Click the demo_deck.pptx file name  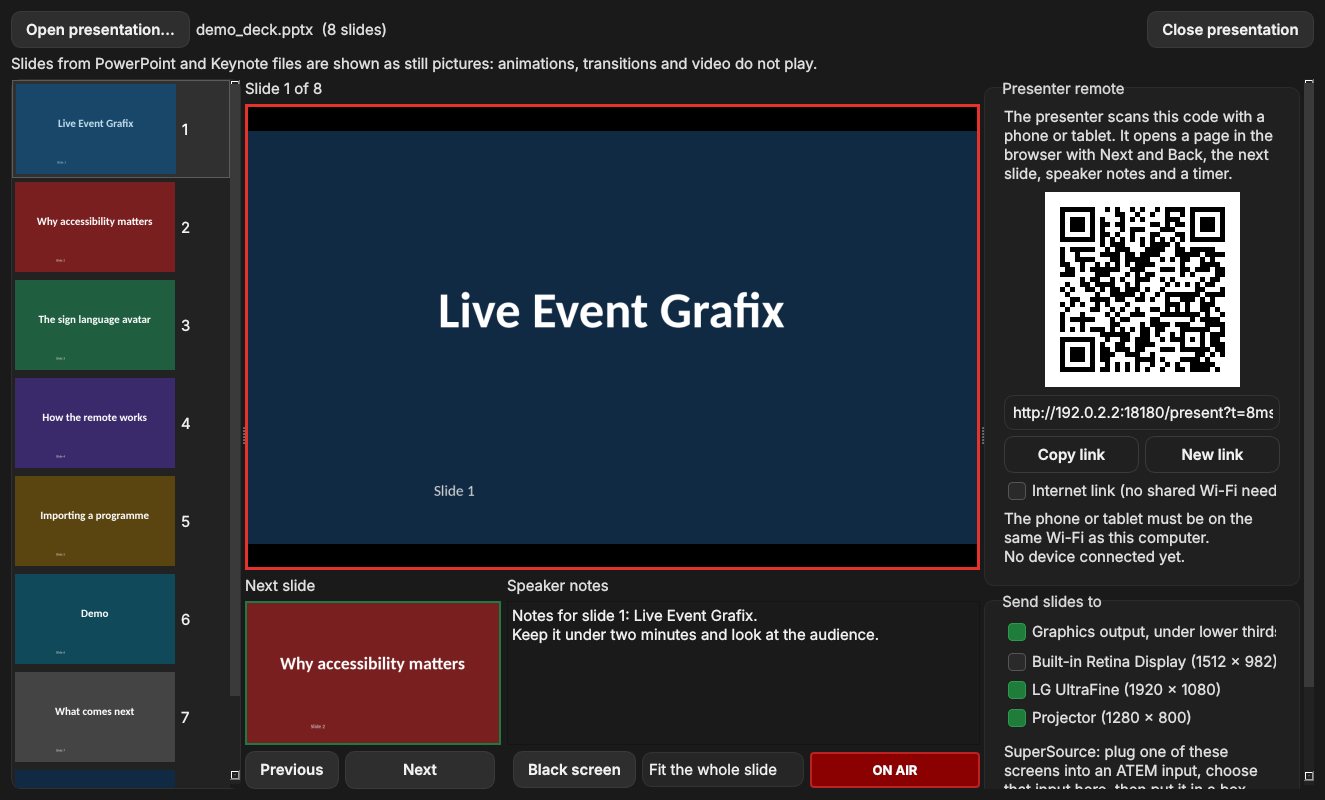point(255,30)
